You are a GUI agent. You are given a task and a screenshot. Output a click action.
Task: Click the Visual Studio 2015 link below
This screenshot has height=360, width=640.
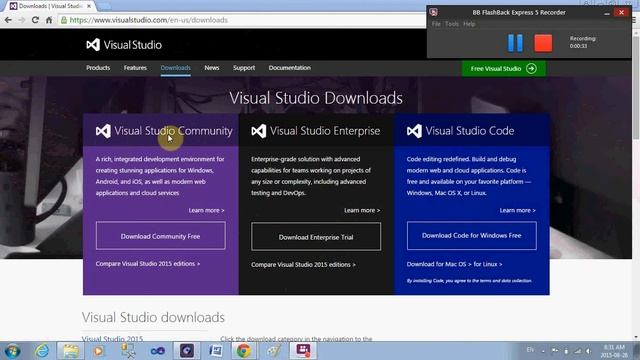[112, 338]
